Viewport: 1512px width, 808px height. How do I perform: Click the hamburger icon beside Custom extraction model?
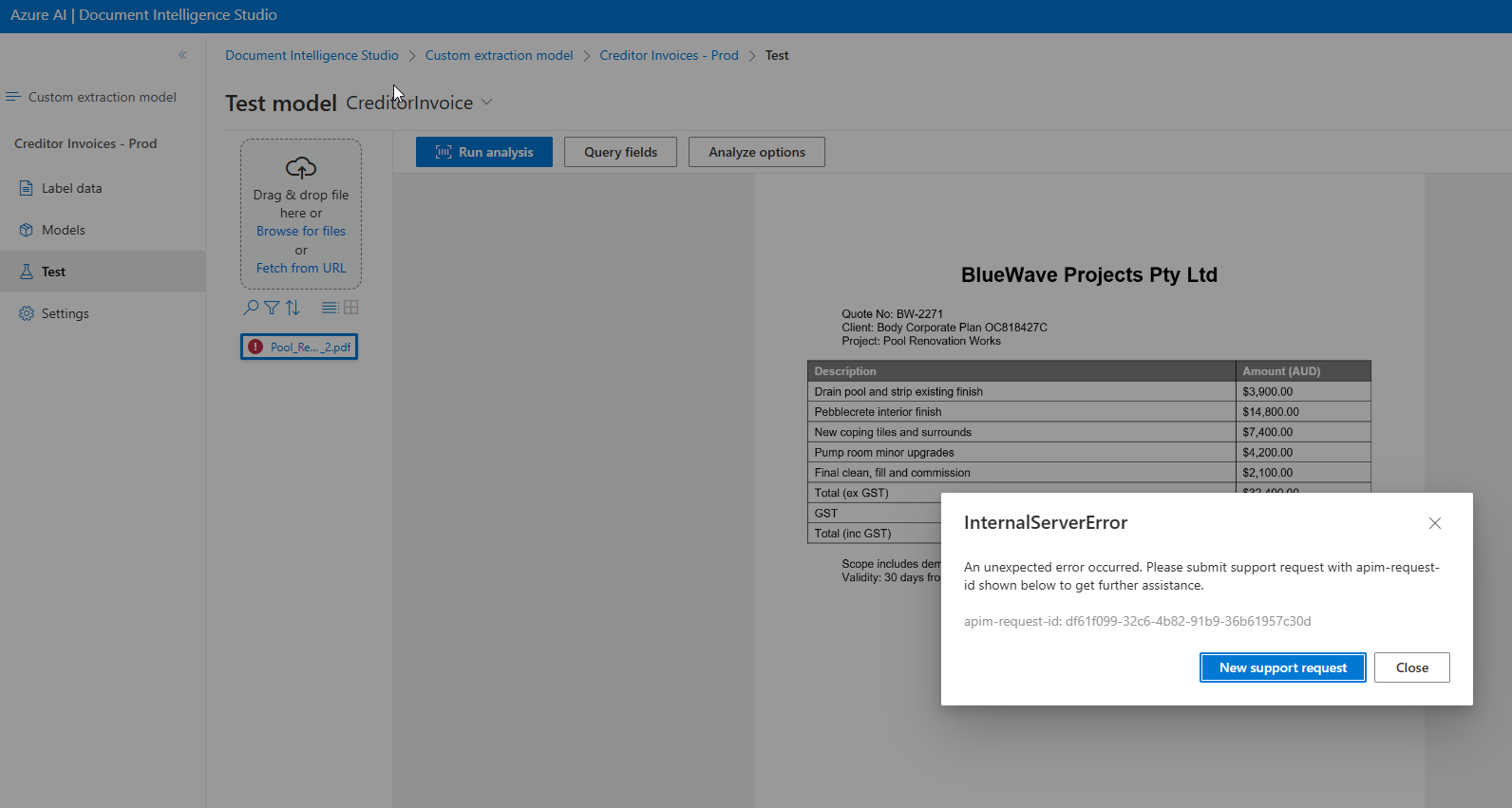[13, 97]
